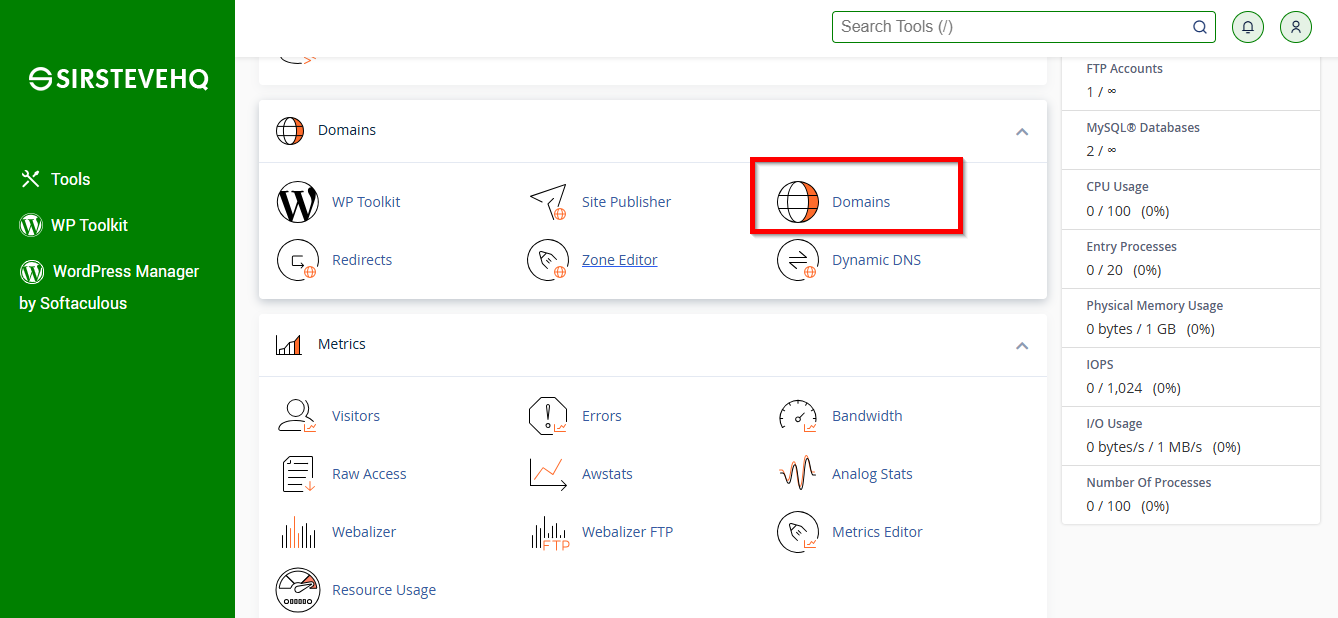Open the Metrics Editor link
The width and height of the screenshot is (1338, 618).
pos(877,532)
